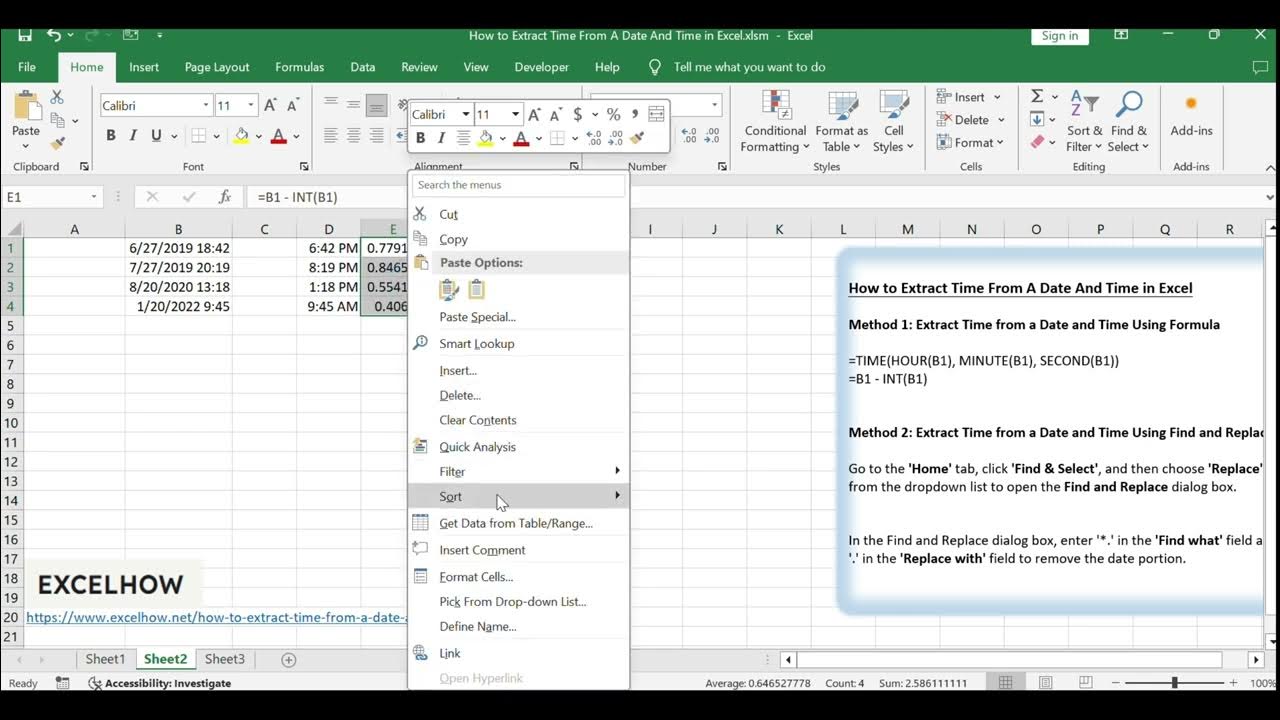Expand the Format as Table dropdown
Image resolution: width=1280 pixels, height=720 pixels.
point(842,122)
